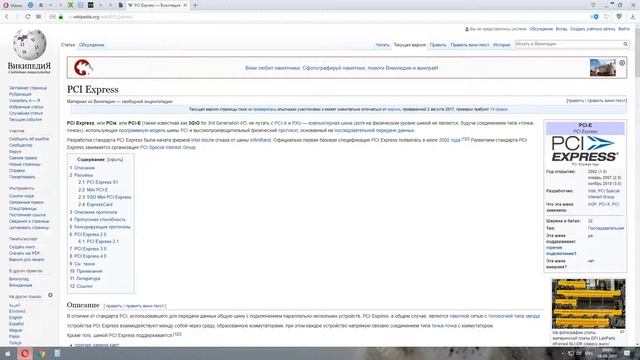
Task: Click the Windows Start button
Action: 7,353
